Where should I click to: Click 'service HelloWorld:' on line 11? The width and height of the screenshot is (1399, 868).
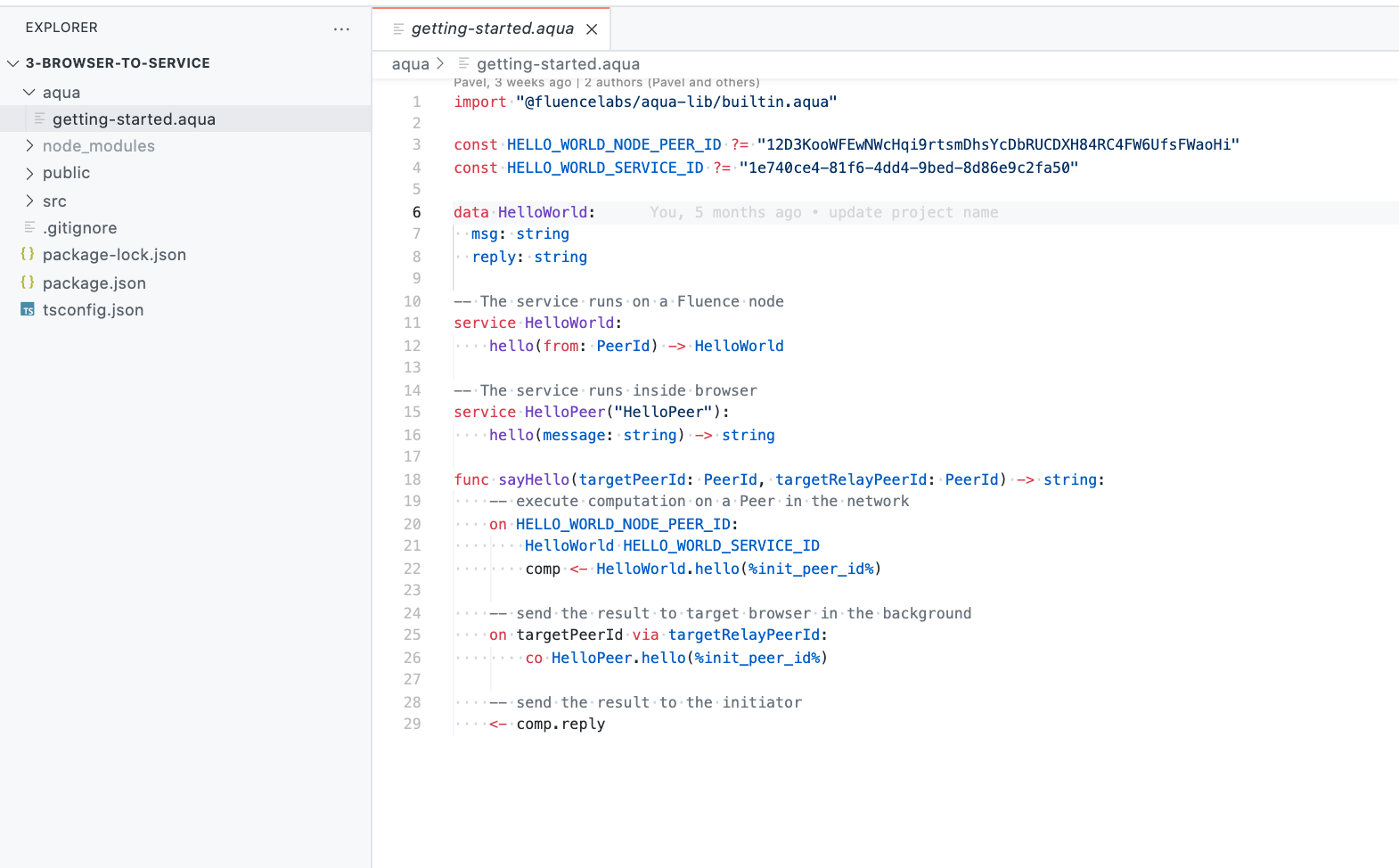(x=538, y=323)
